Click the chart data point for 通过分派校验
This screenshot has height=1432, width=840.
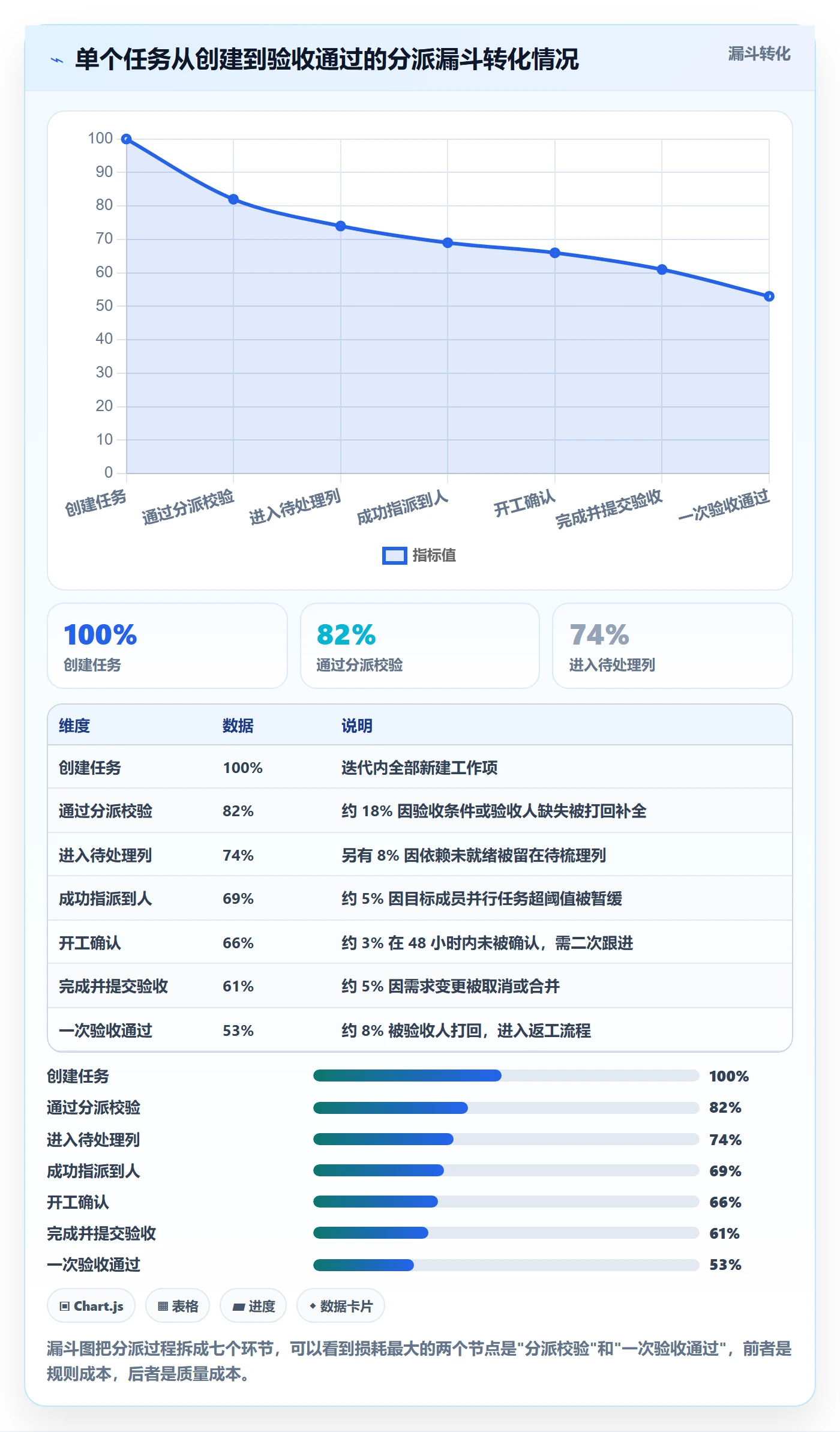233,199
